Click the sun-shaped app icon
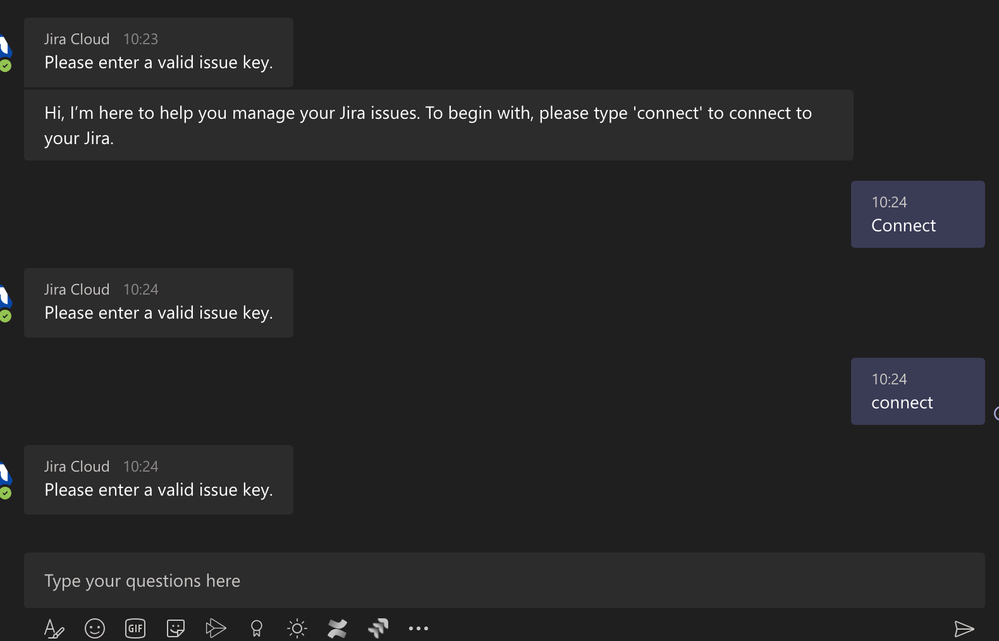The width and height of the screenshot is (999, 641). pyautogui.click(x=296, y=628)
